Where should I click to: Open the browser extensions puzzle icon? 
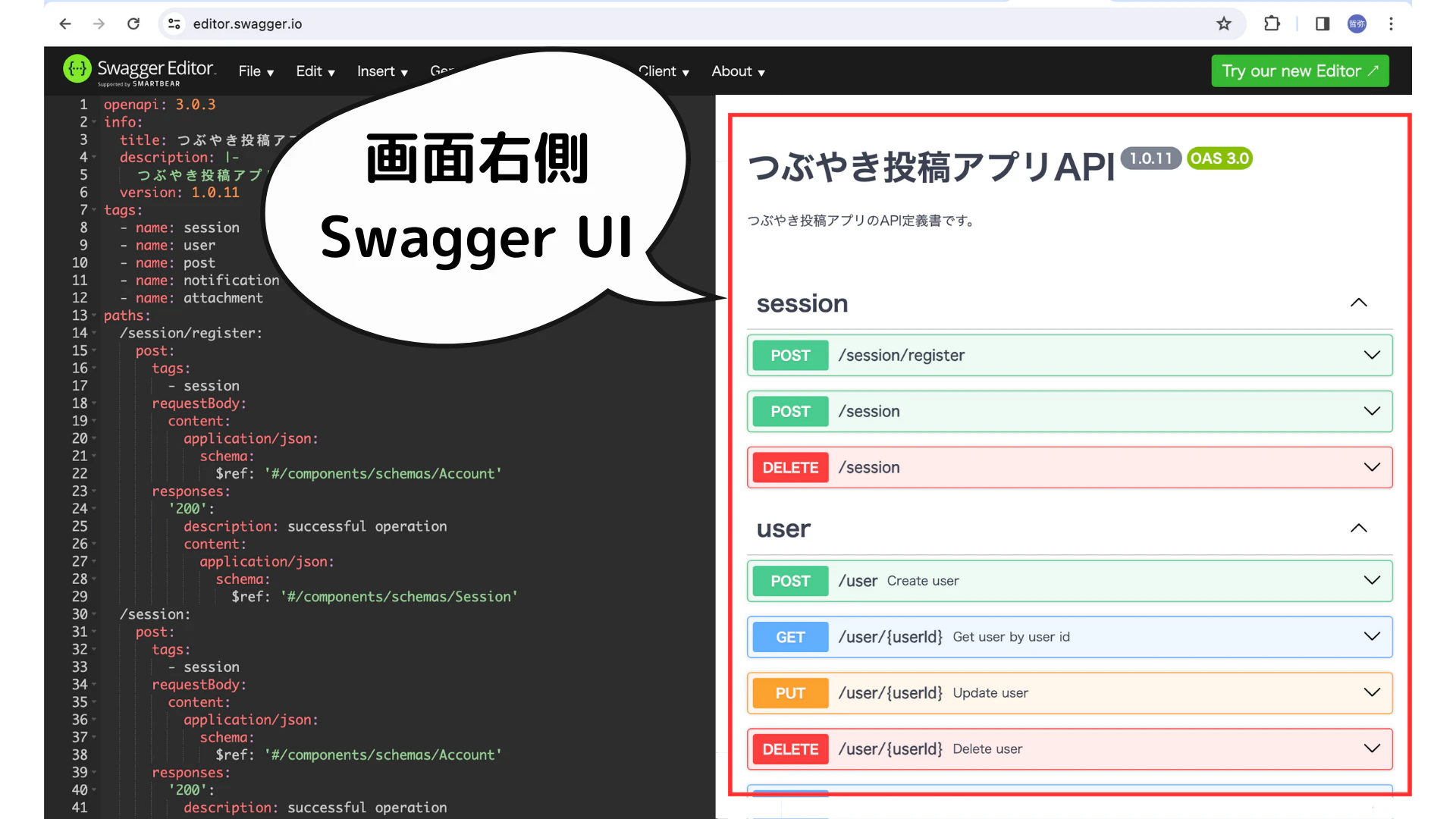(1272, 24)
